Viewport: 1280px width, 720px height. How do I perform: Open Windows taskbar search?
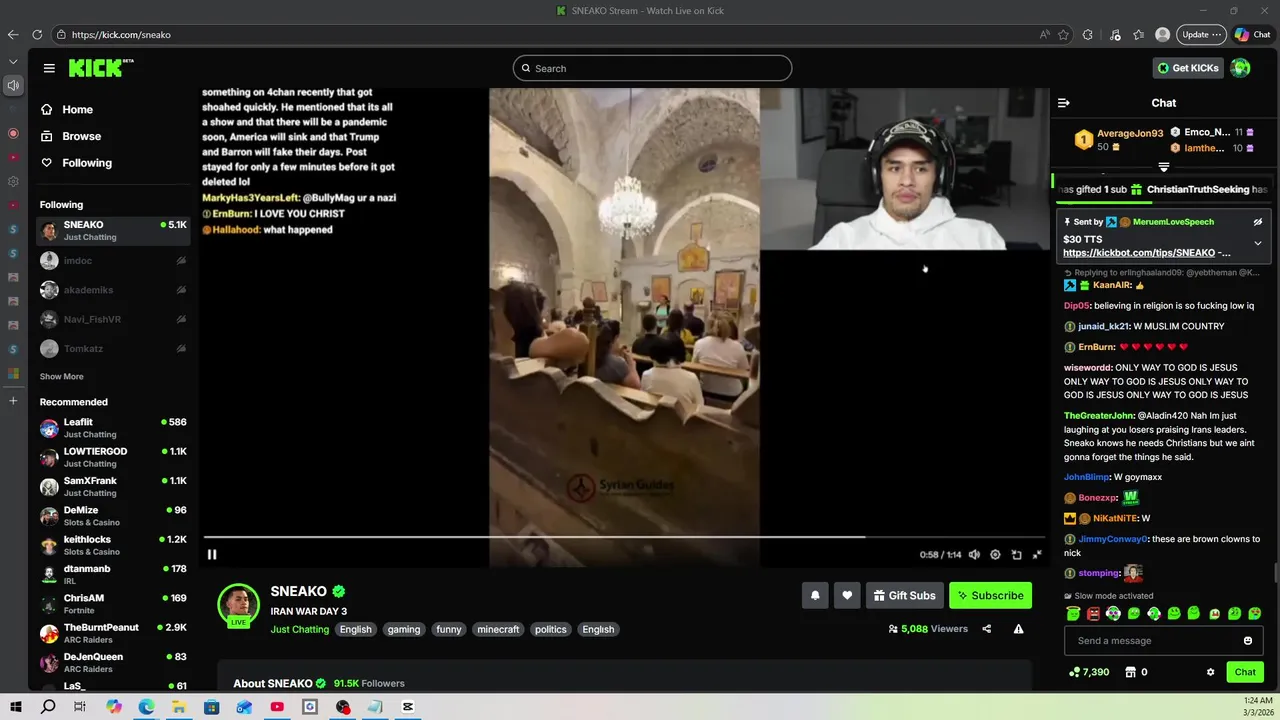coord(48,707)
